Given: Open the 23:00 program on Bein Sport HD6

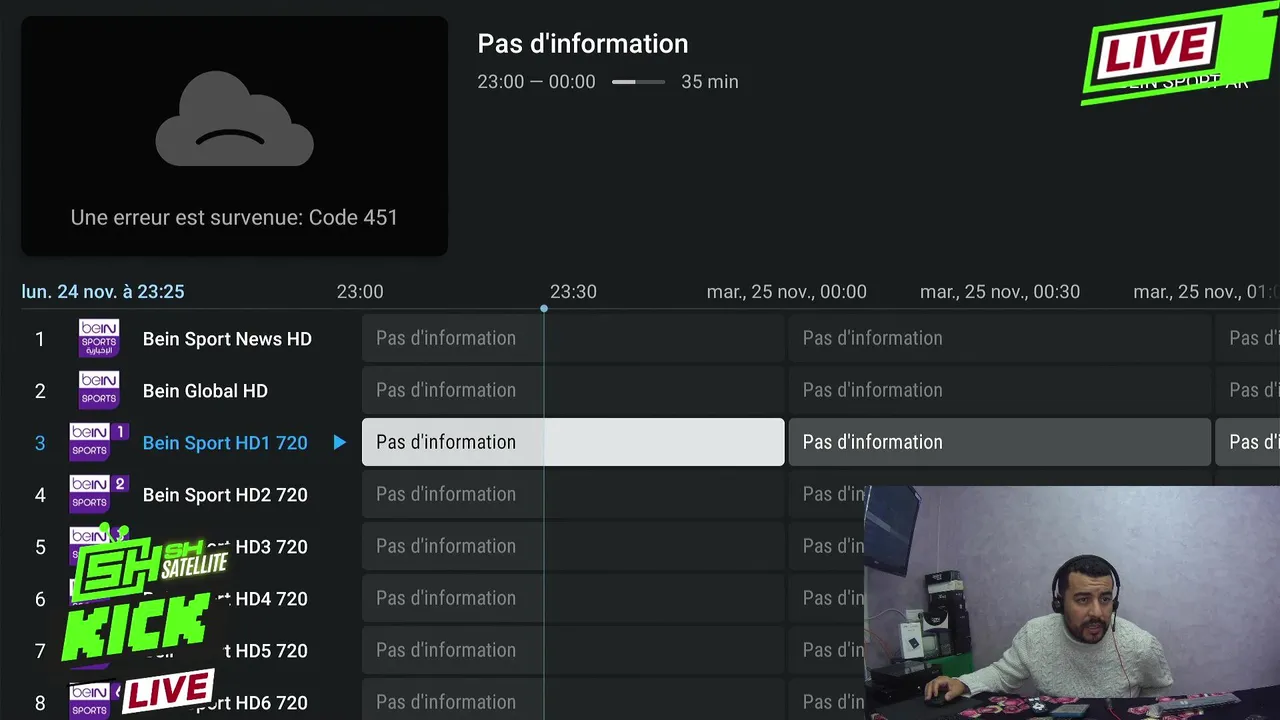Looking at the screenshot, I should coord(573,699).
